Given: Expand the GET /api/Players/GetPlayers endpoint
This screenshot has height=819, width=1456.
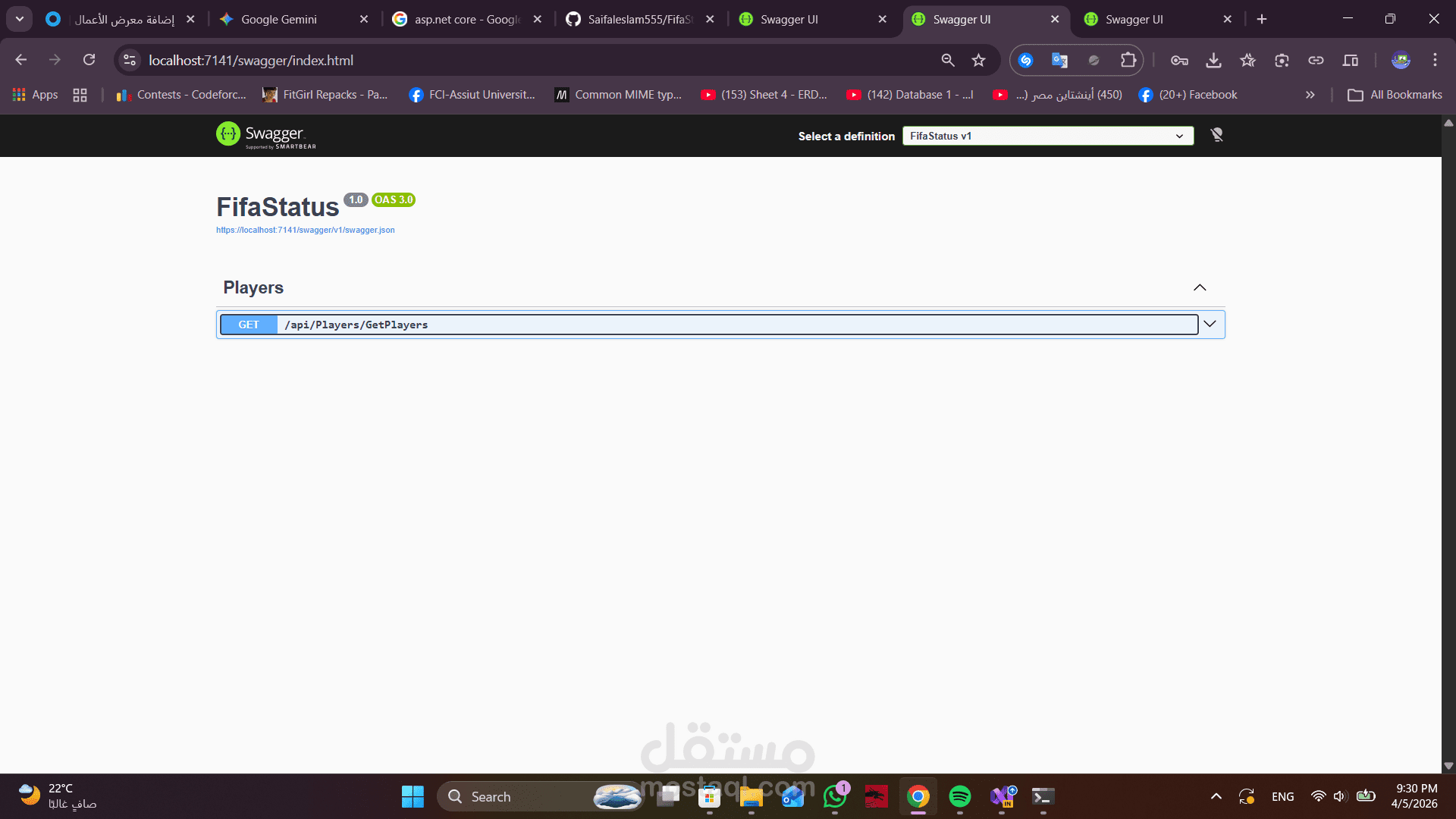Looking at the screenshot, I should [1209, 324].
